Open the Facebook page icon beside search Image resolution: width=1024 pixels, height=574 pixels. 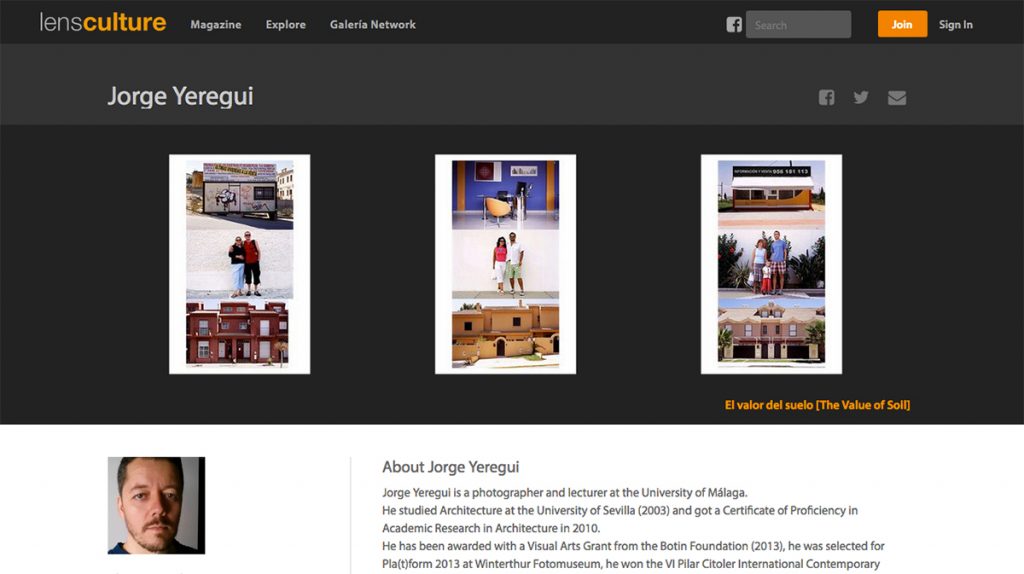[x=734, y=25]
